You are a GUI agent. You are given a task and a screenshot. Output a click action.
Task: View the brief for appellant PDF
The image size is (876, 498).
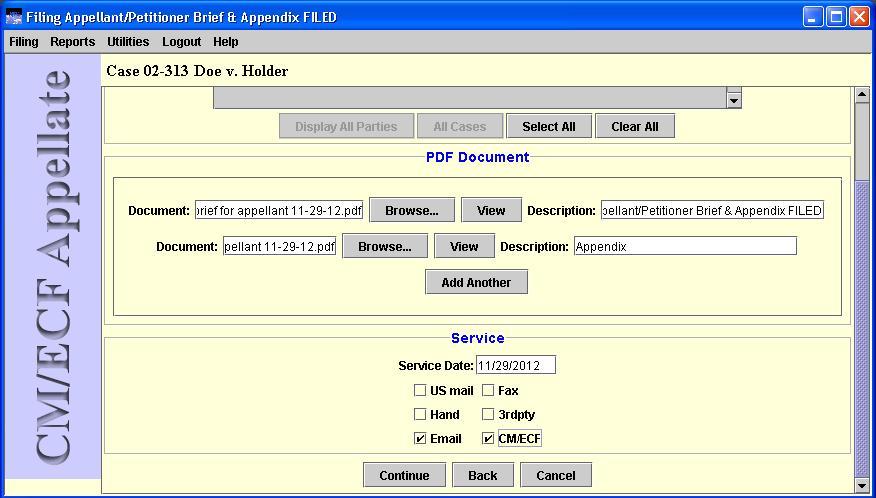491,210
